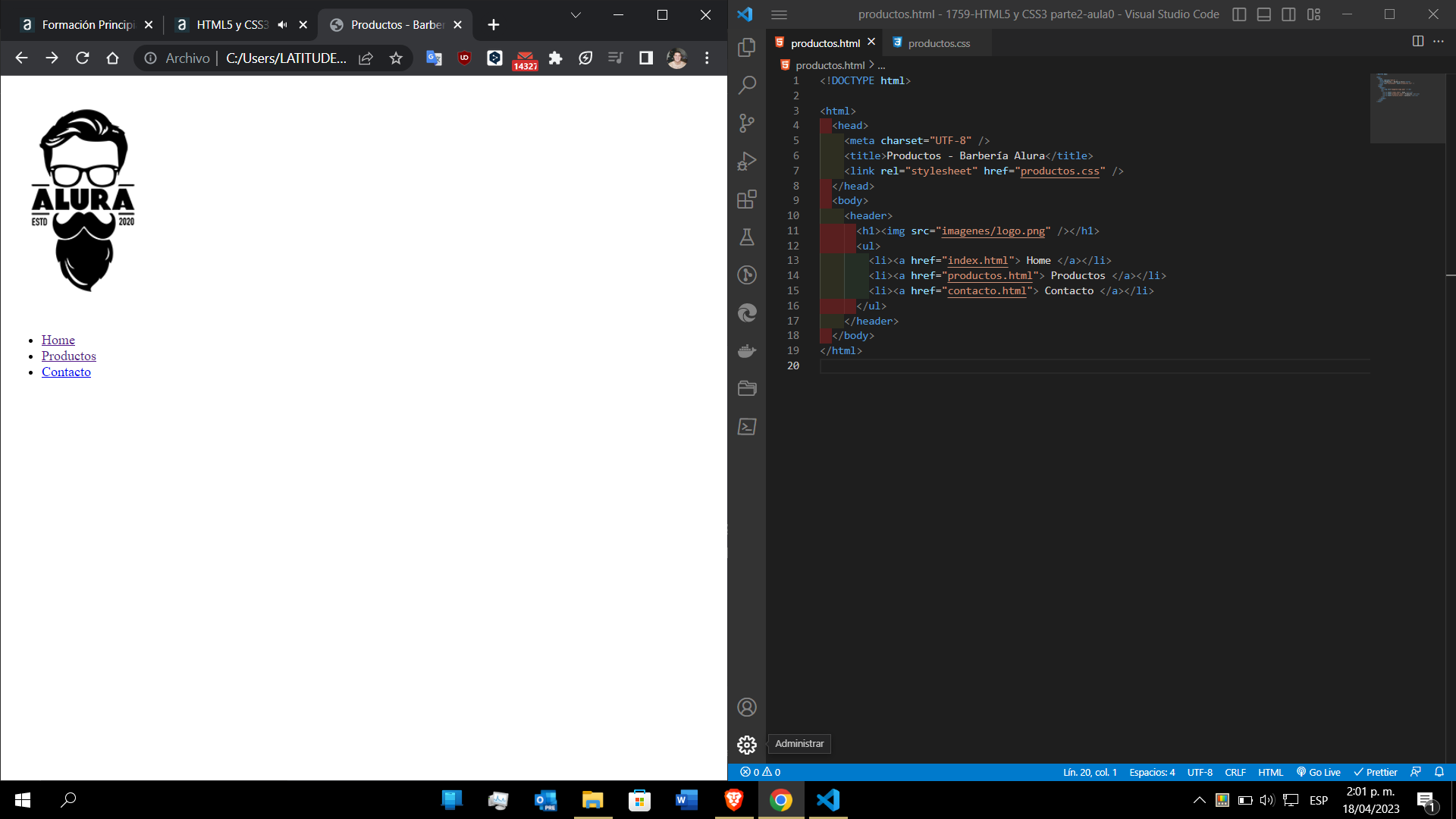
Task: Open a new Chrome tab
Action: pos(494,25)
